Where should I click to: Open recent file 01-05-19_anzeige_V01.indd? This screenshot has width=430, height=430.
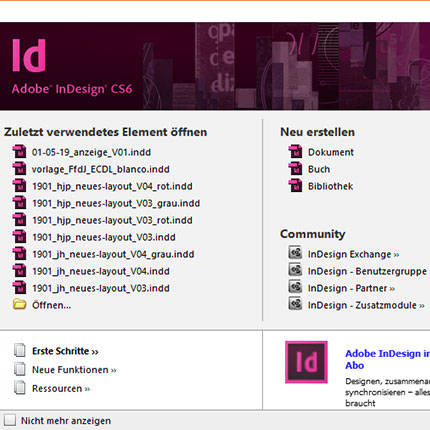pos(91,152)
